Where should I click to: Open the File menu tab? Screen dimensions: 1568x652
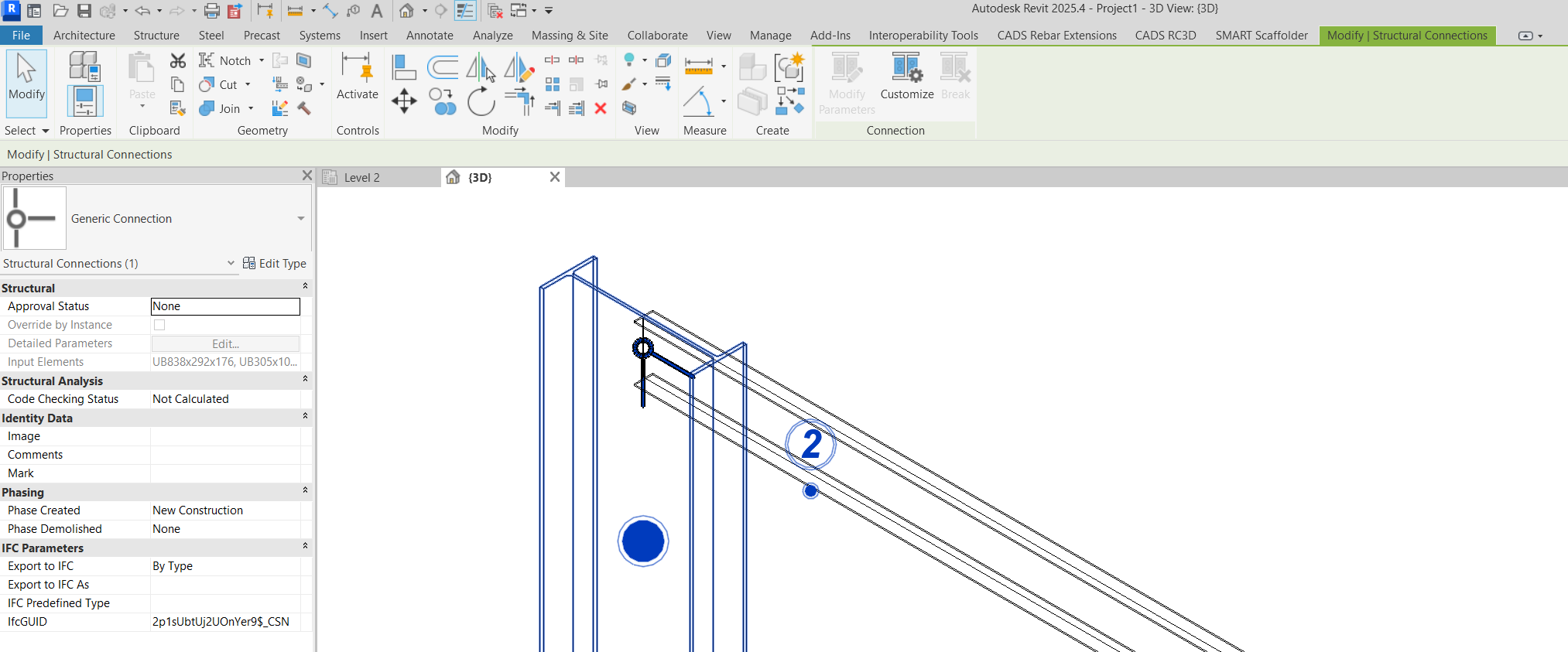21,36
